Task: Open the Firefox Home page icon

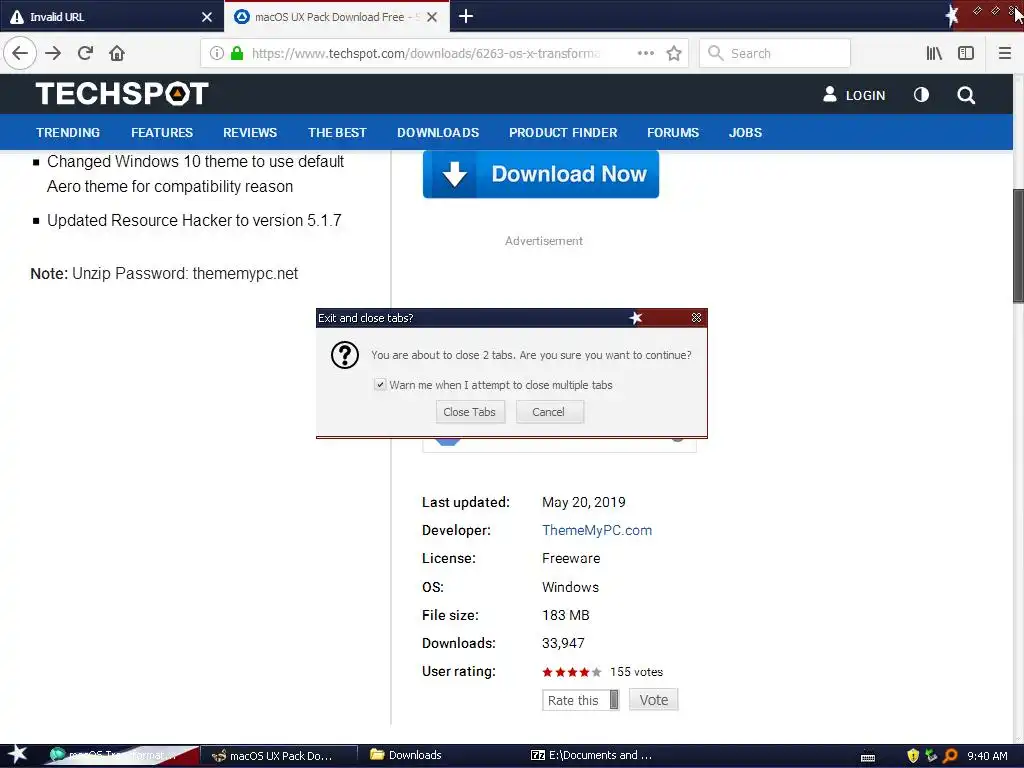Action: [117, 53]
